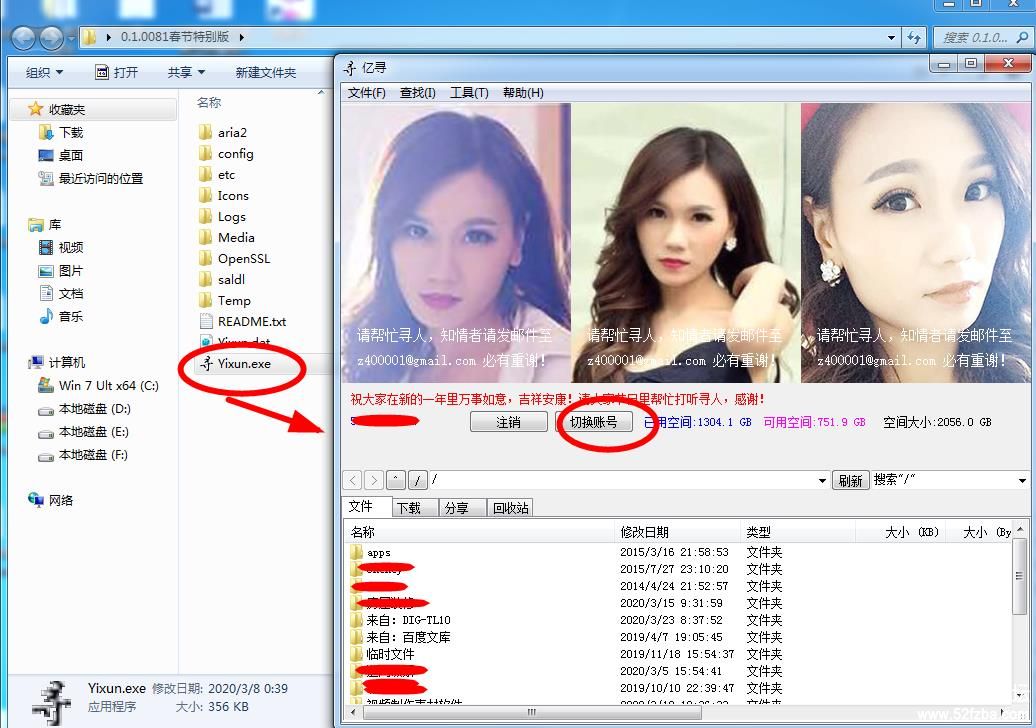Select the OpenSSL folder
This screenshot has height=728, width=1036.
(235, 258)
